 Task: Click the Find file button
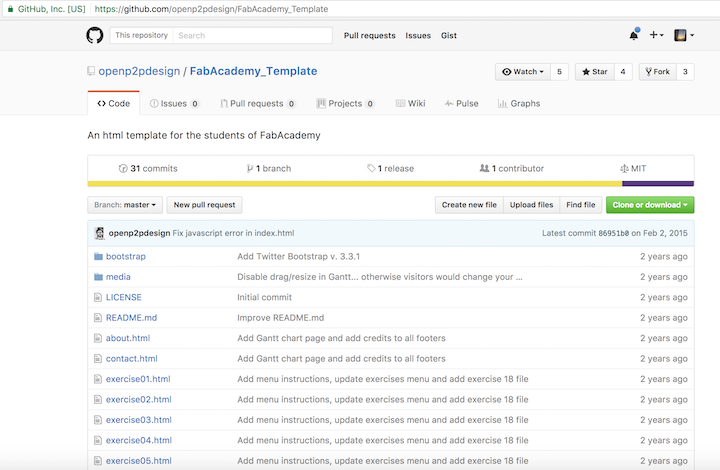(x=581, y=205)
